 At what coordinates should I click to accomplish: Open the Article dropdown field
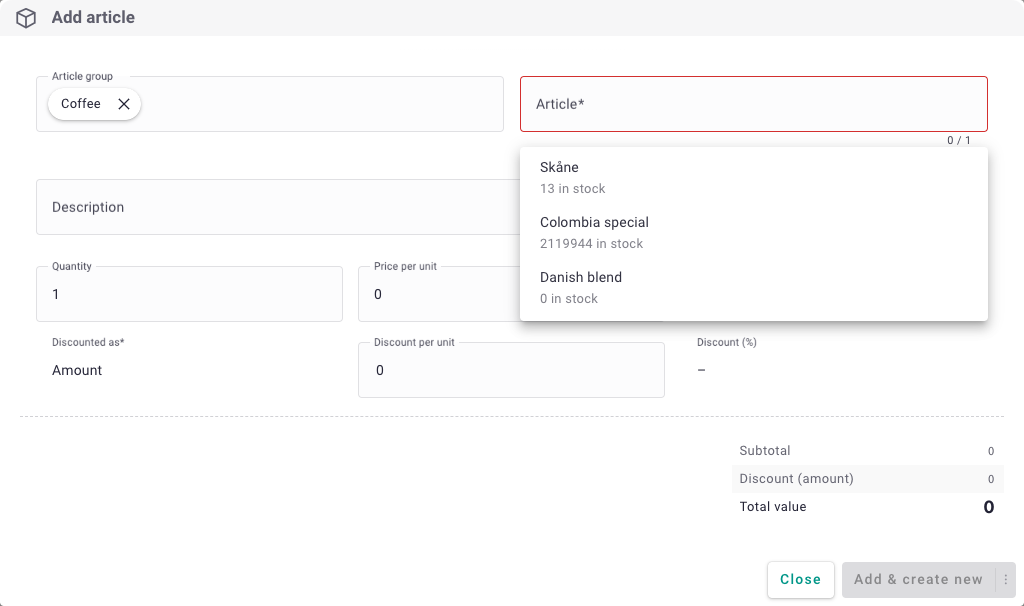click(753, 104)
